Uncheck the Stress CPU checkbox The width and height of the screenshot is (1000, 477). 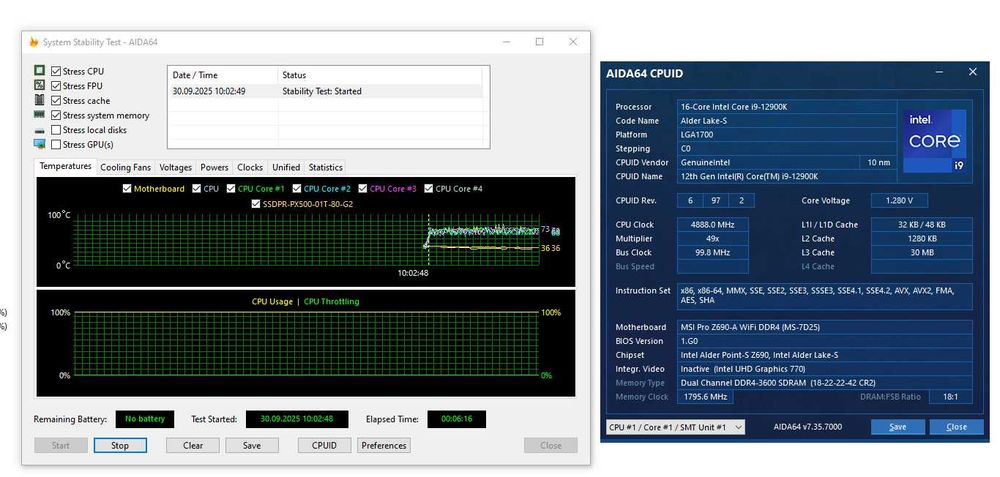[56, 71]
